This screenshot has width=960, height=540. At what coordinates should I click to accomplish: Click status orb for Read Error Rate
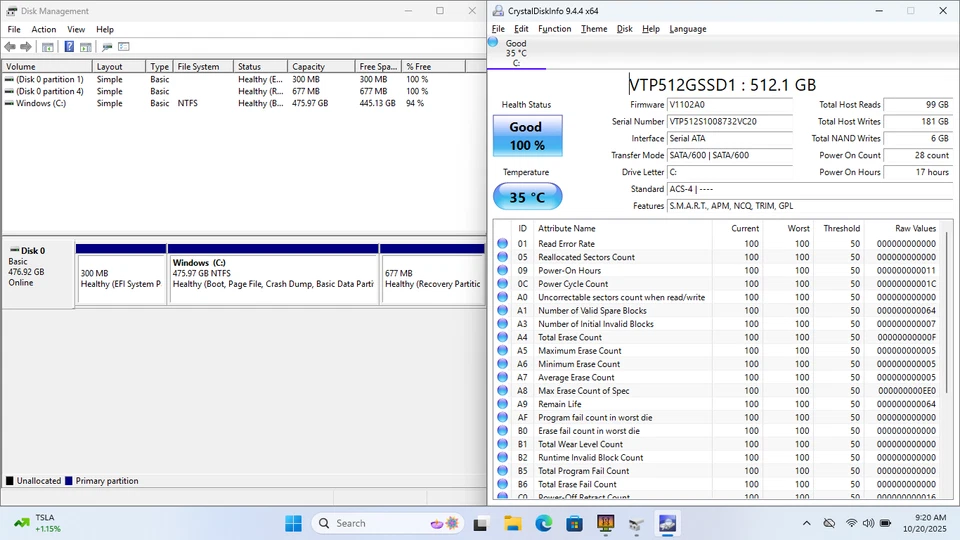pyautogui.click(x=503, y=244)
